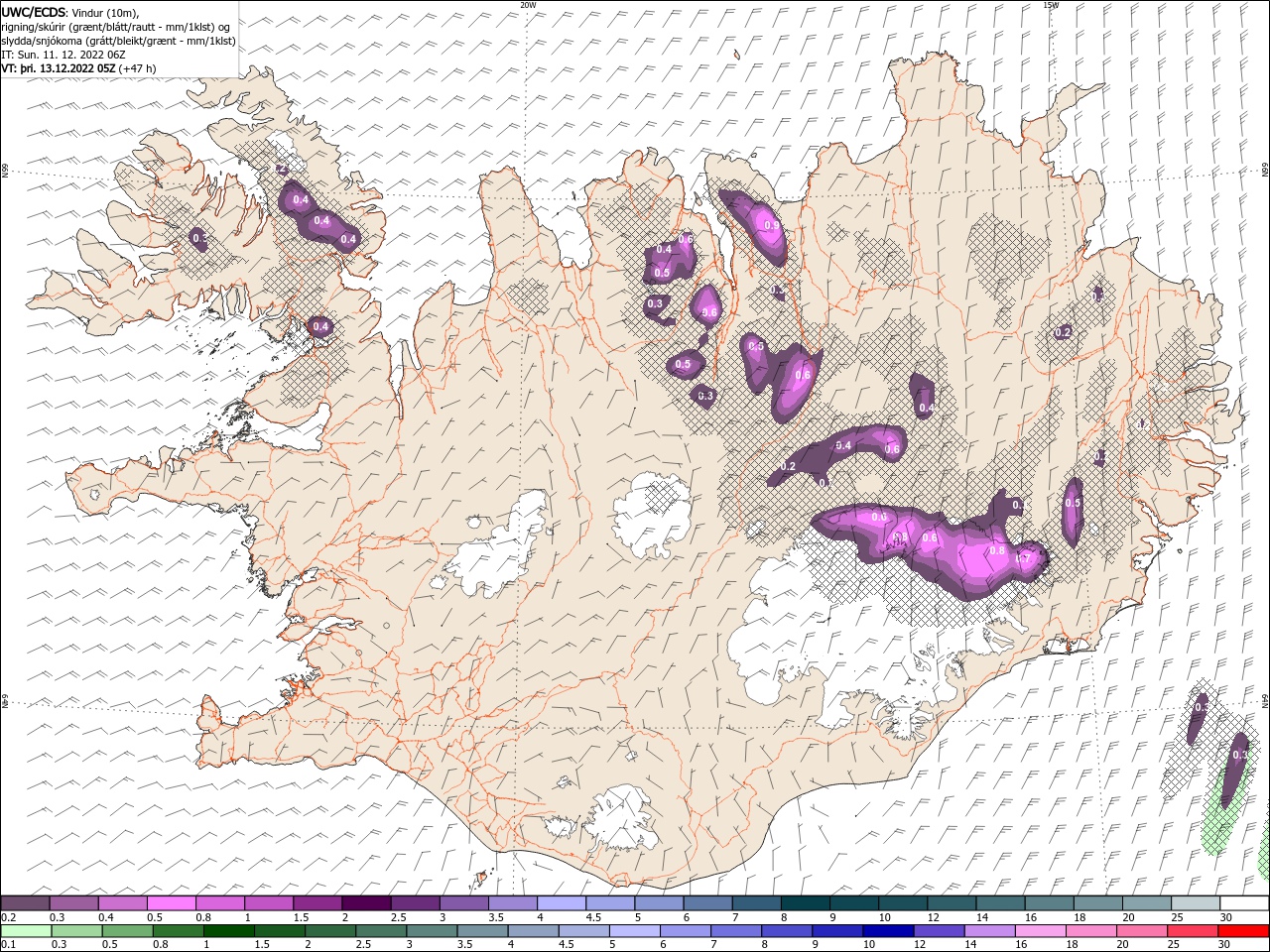1270x952 pixels.
Task: Click the bright red lower swatch after 30
Action: 1243,931
